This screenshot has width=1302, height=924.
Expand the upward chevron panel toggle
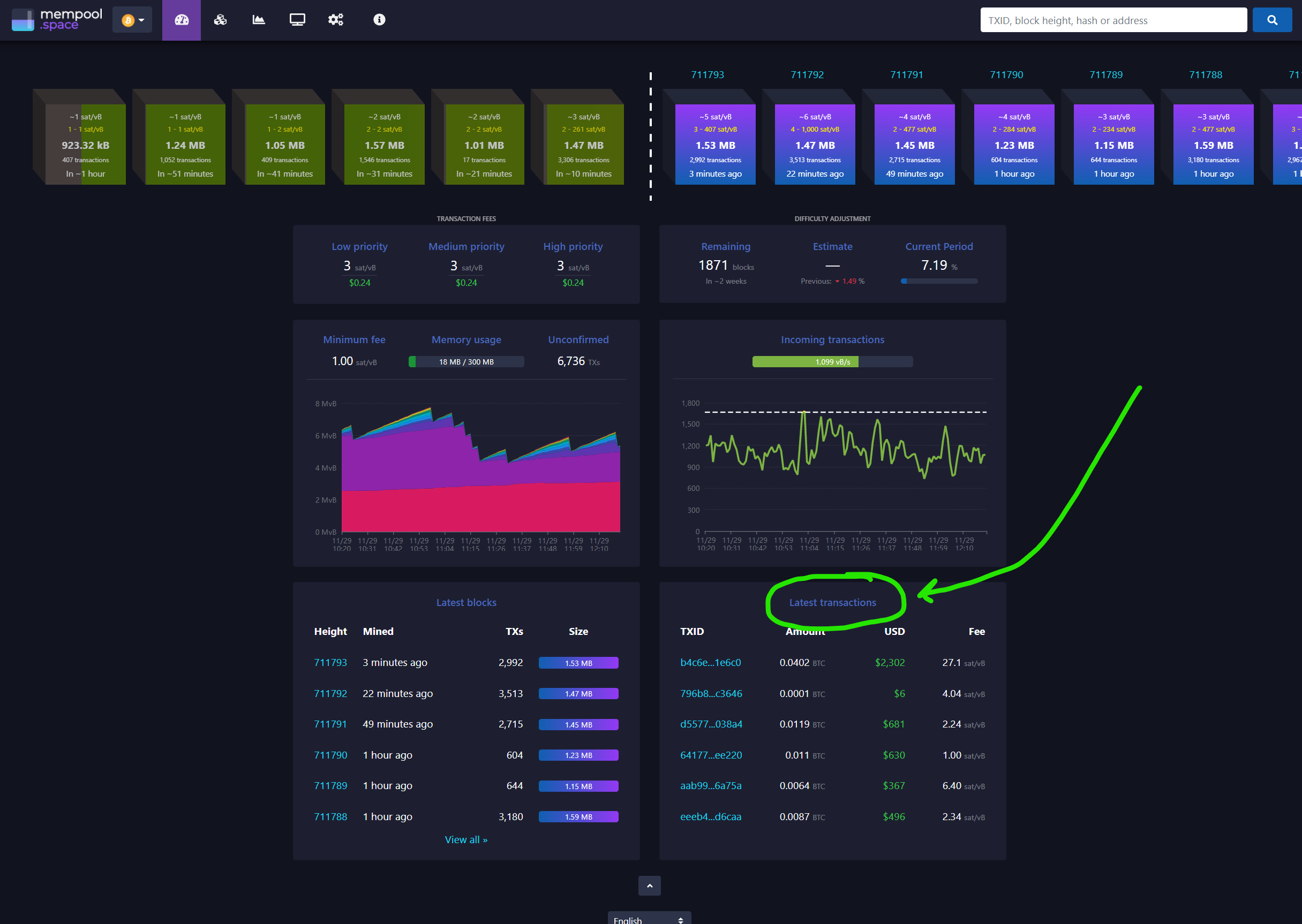coord(649,886)
